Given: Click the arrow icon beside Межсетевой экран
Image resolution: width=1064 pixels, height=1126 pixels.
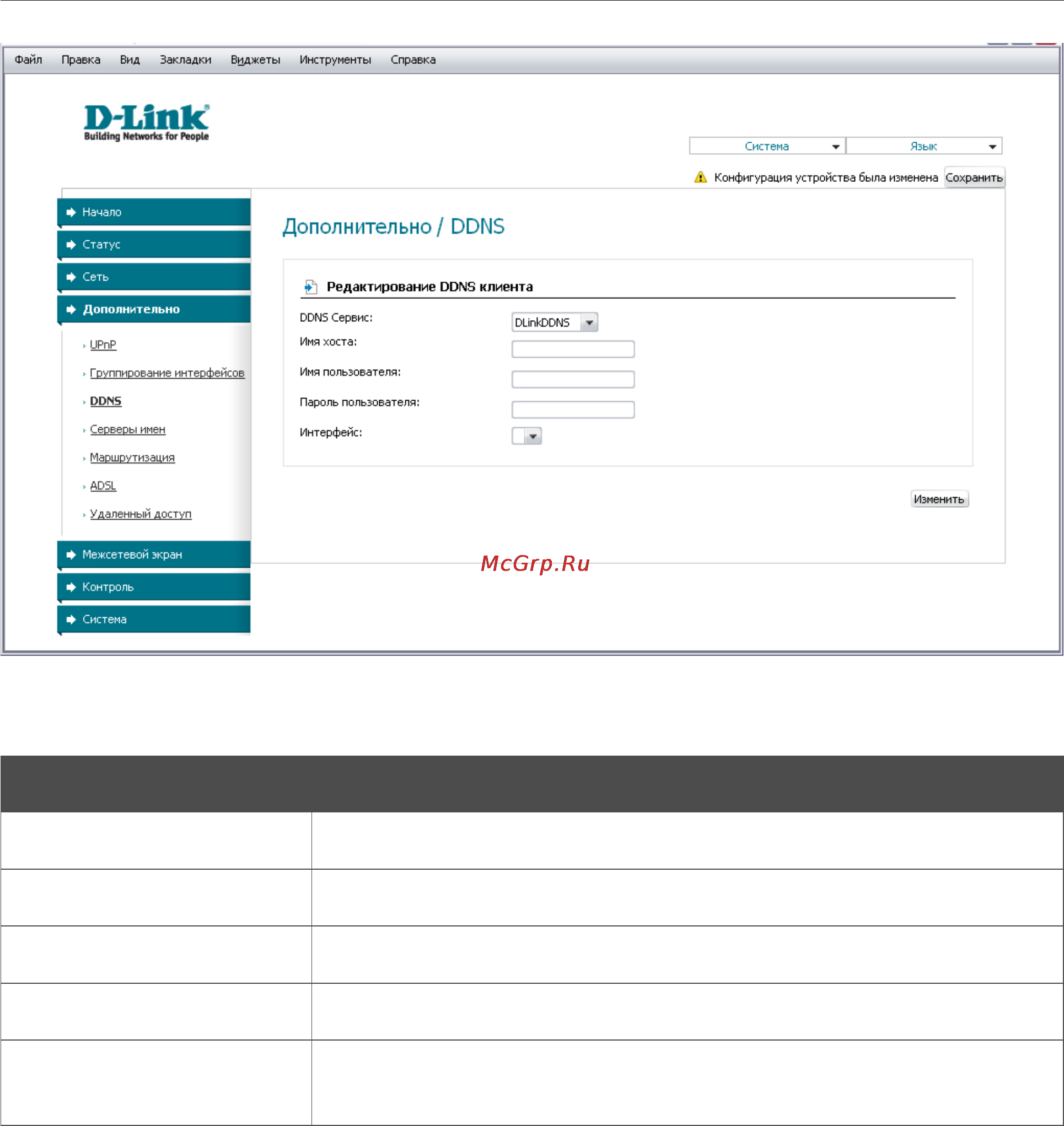Looking at the screenshot, I should [x=71, y=554].
